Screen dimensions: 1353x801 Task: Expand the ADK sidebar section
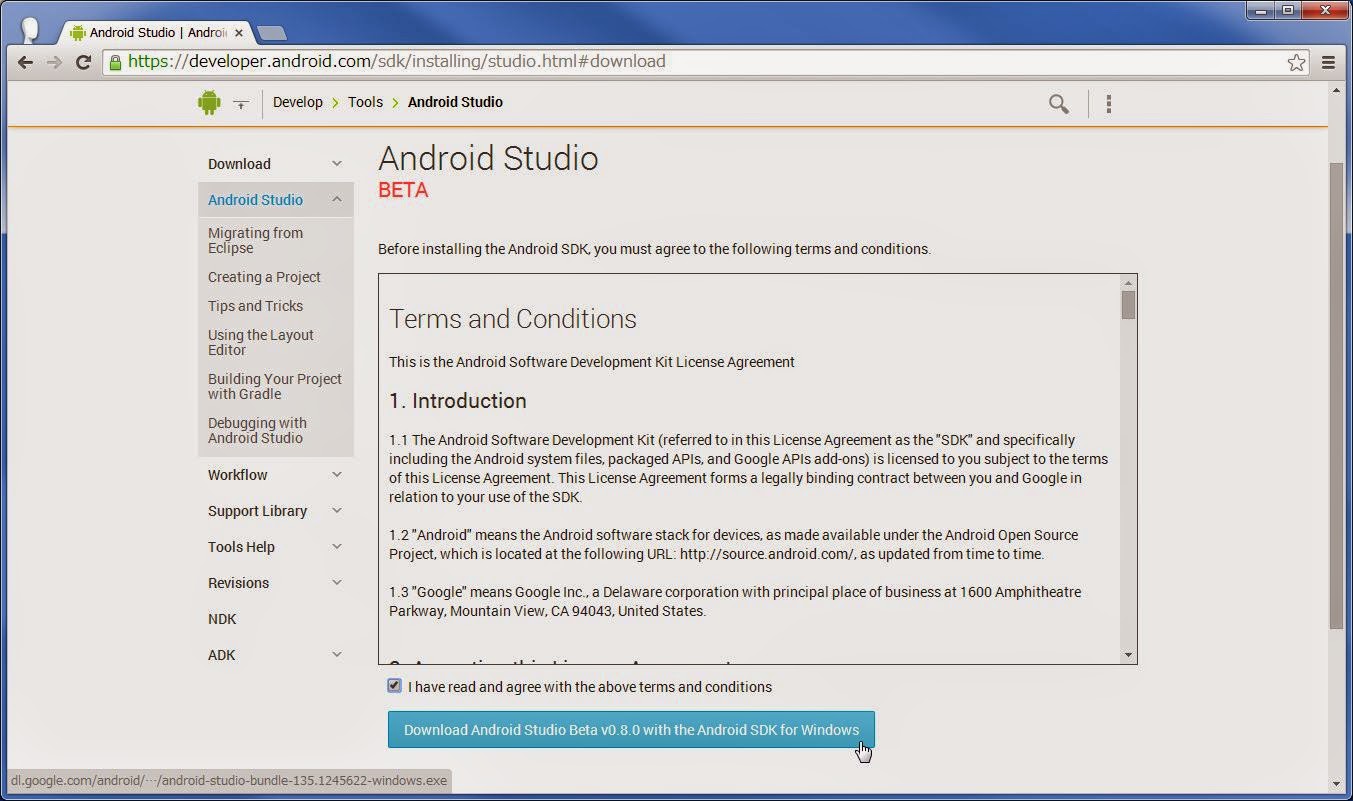(x=337, y=655)
